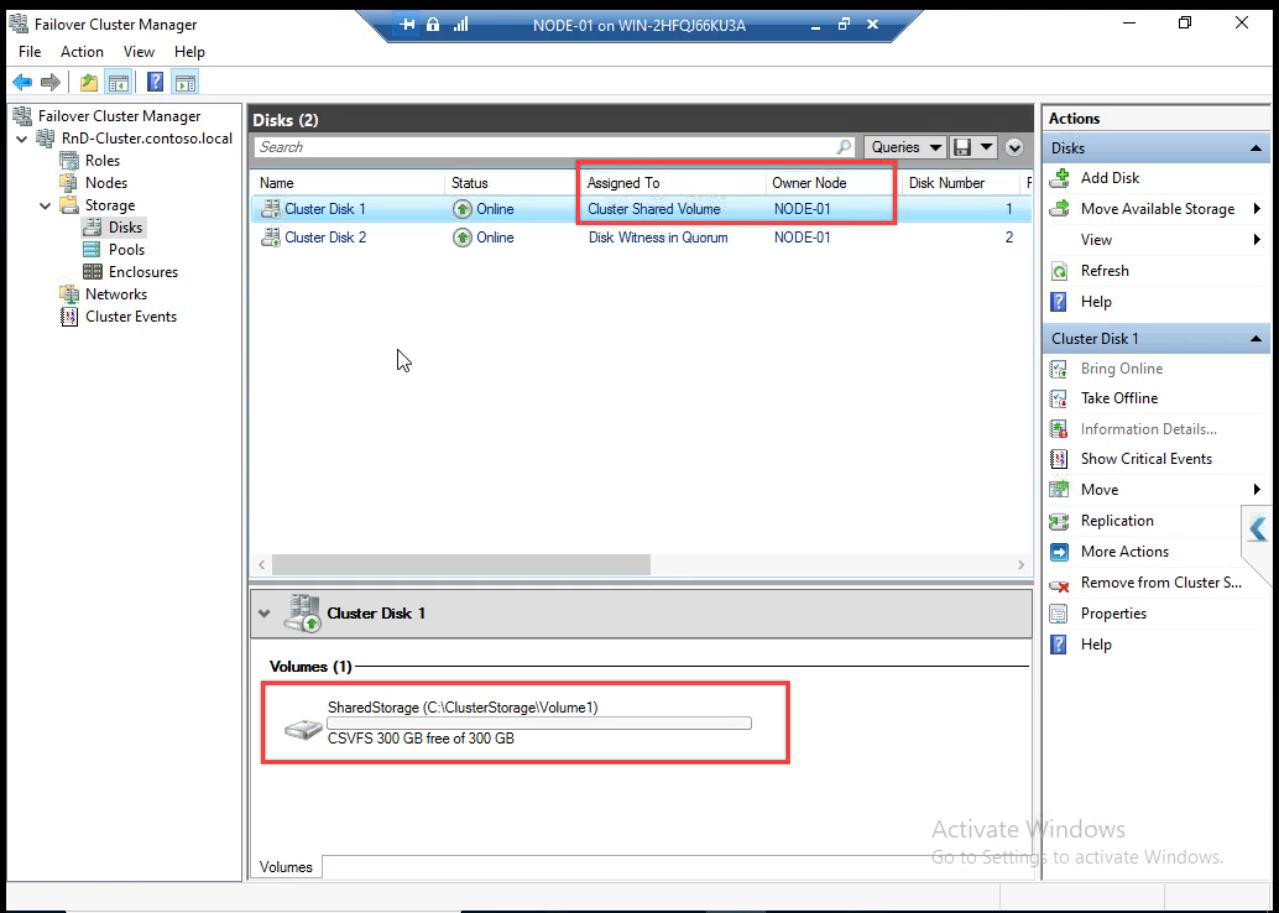1279x913 pixels.
Task: Open the Action menu
Action: tap(82, 52)
